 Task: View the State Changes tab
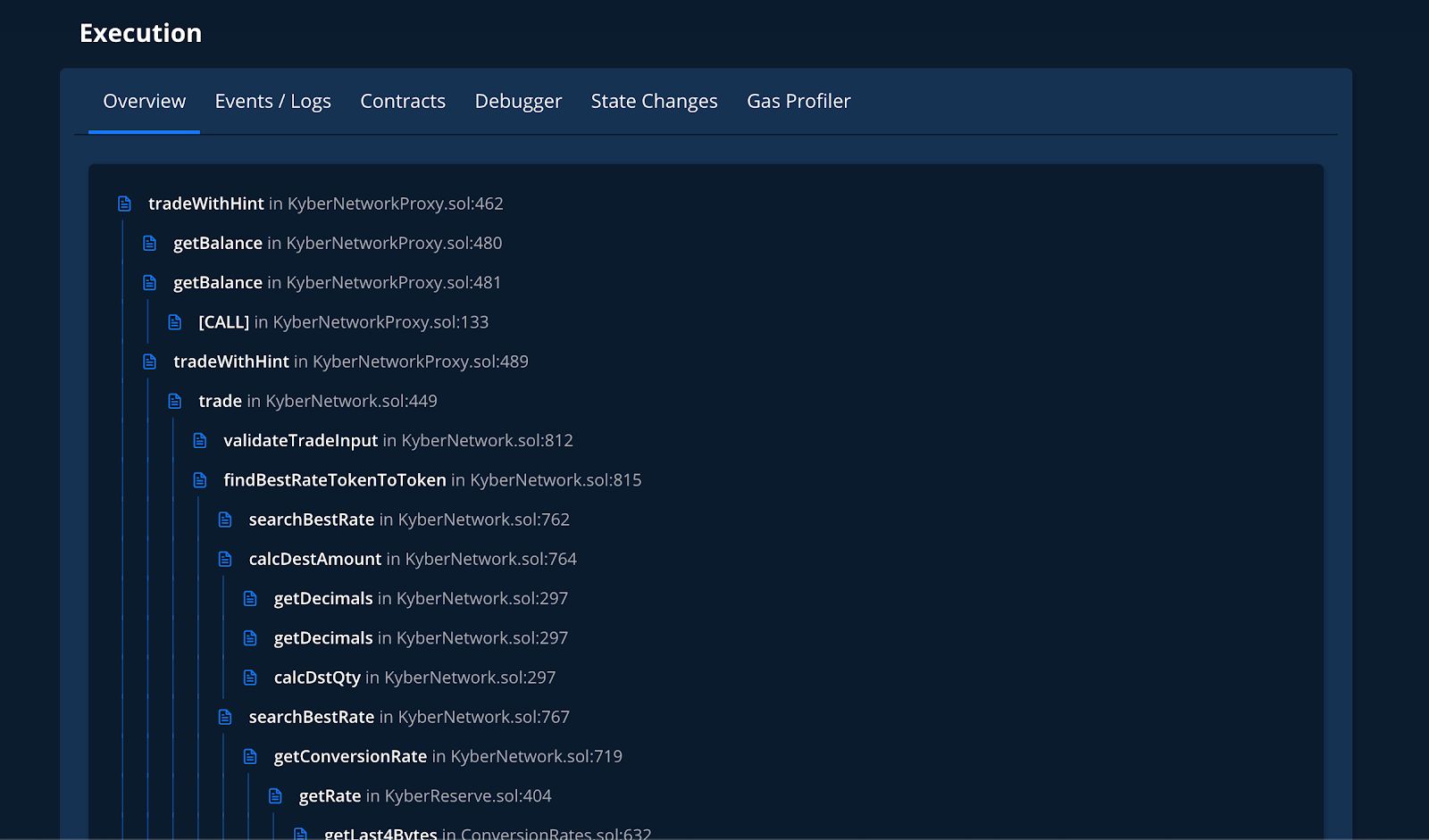pyautogui.click(x=654, y=102)
